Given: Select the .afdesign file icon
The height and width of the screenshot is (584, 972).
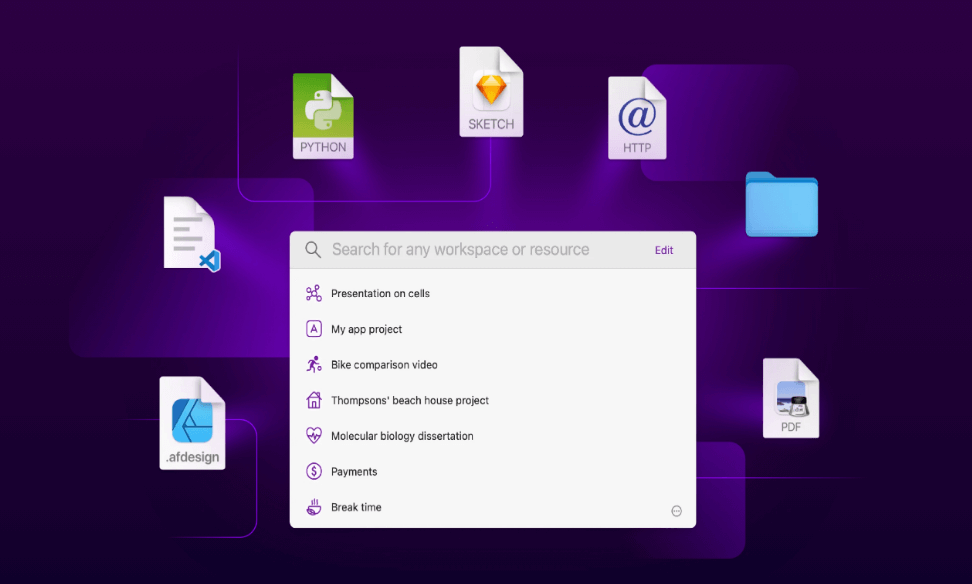Looking at the screenshot, I should [192, 423].
